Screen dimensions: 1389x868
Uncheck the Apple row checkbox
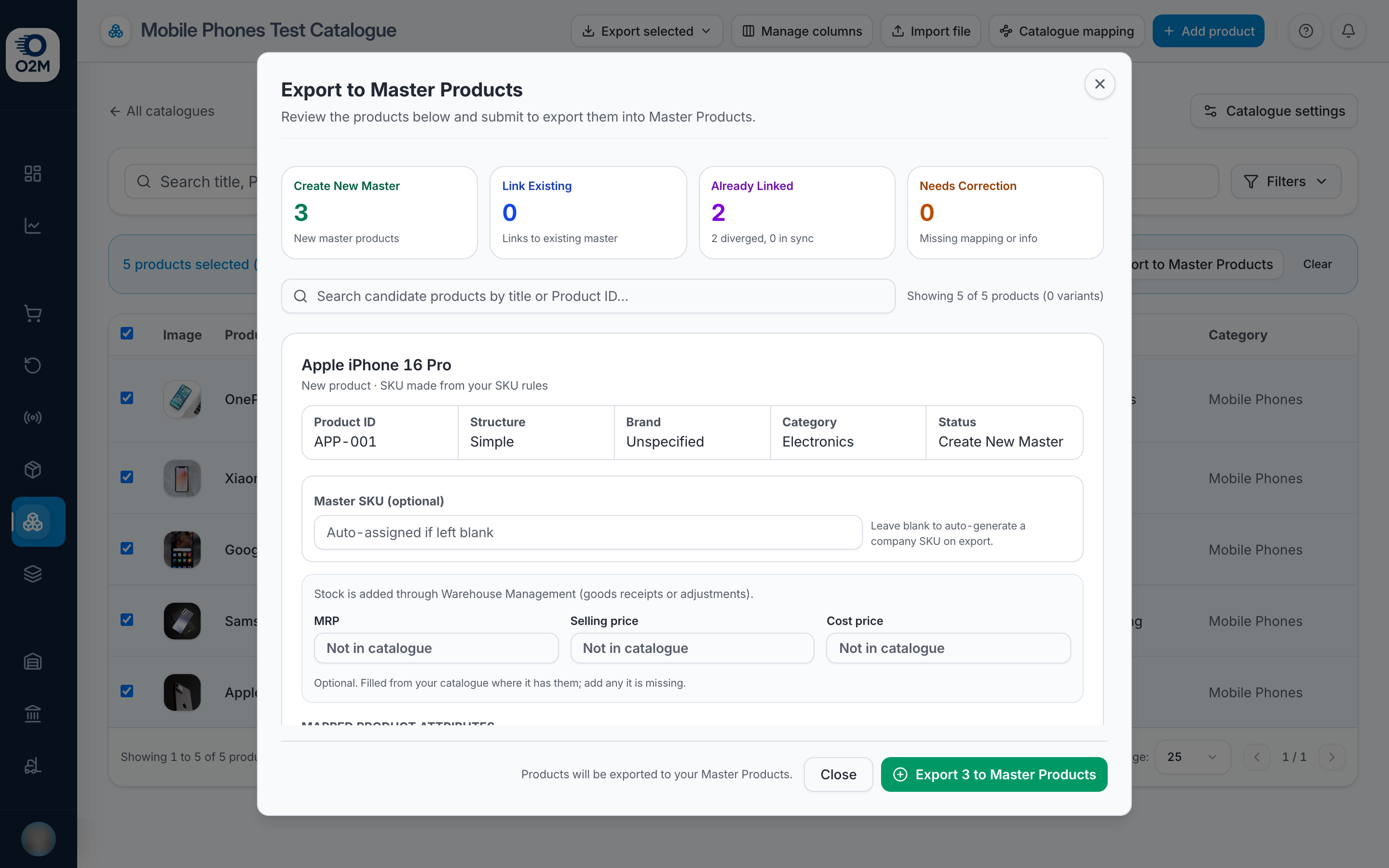[x=127, y=691]
